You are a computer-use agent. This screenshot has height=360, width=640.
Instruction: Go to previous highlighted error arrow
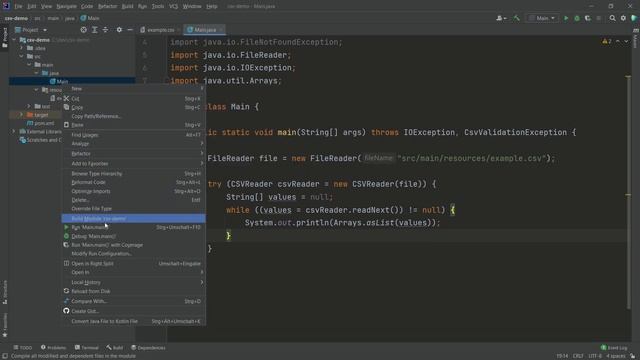pyautogui.click(x=618, y=42)
